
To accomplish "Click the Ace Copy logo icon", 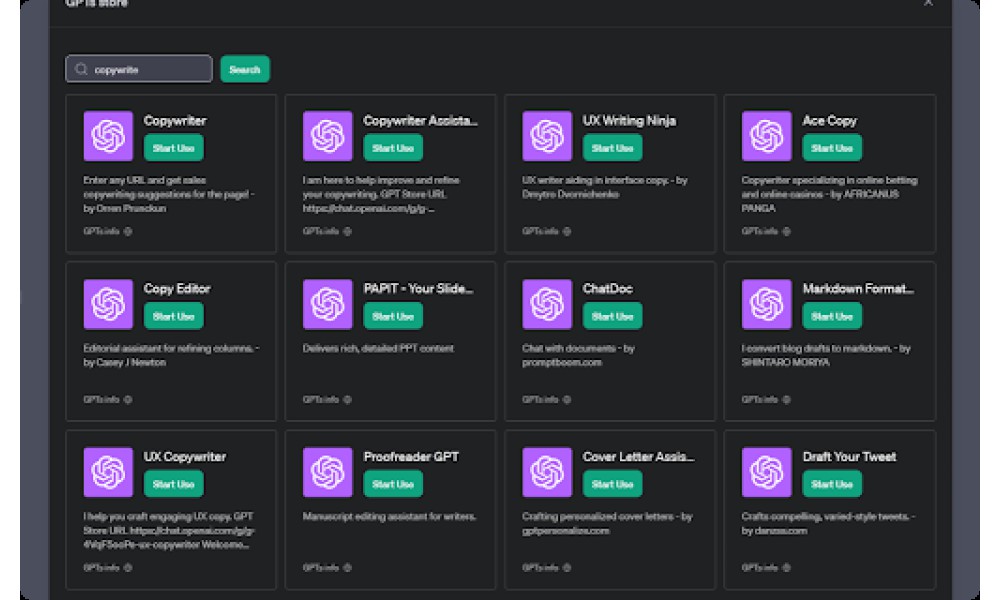I will point(767,136).
